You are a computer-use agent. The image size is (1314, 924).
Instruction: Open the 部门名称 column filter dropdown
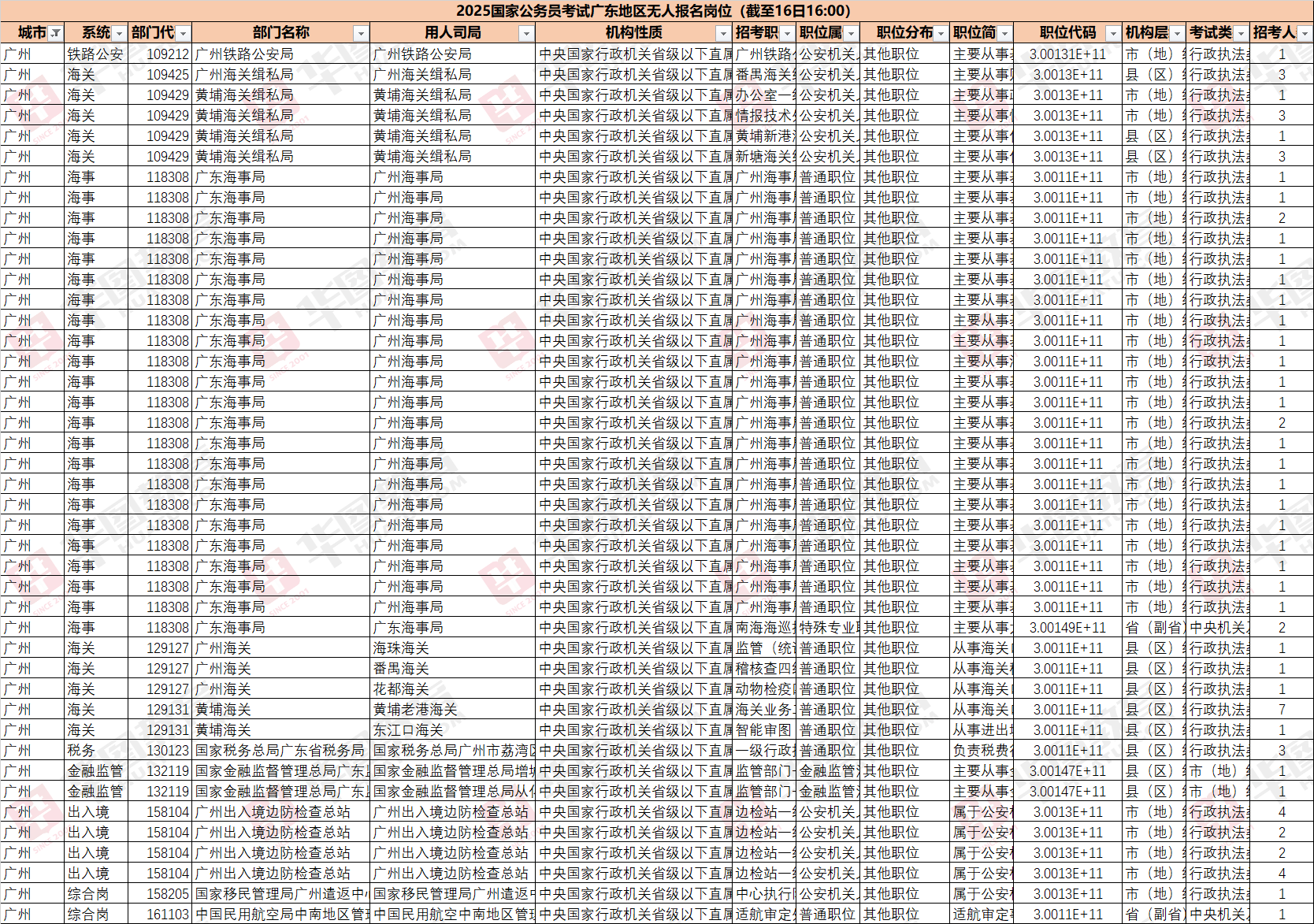[x=361, y=33]
